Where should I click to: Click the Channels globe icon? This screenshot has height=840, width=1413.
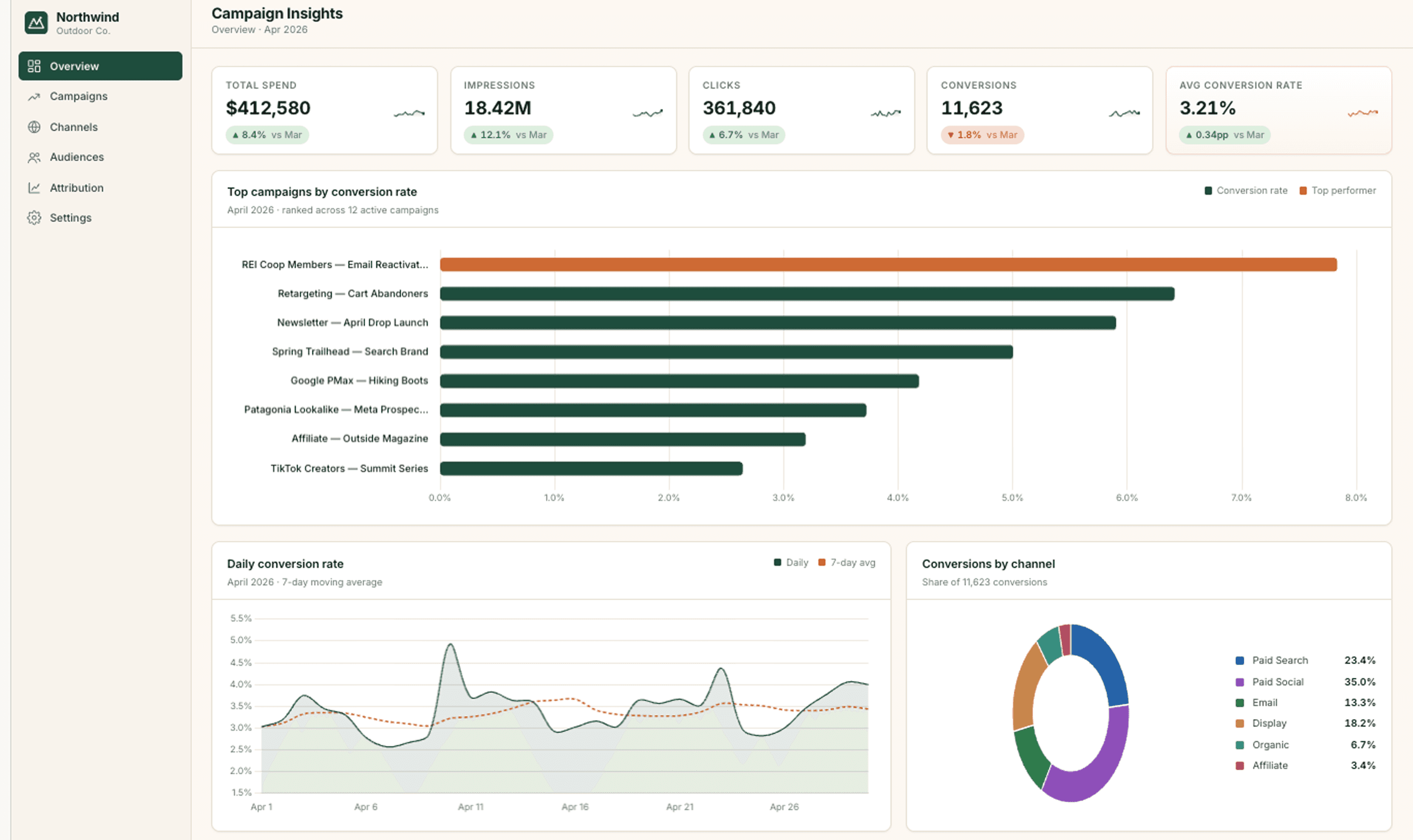pos(34,127)
